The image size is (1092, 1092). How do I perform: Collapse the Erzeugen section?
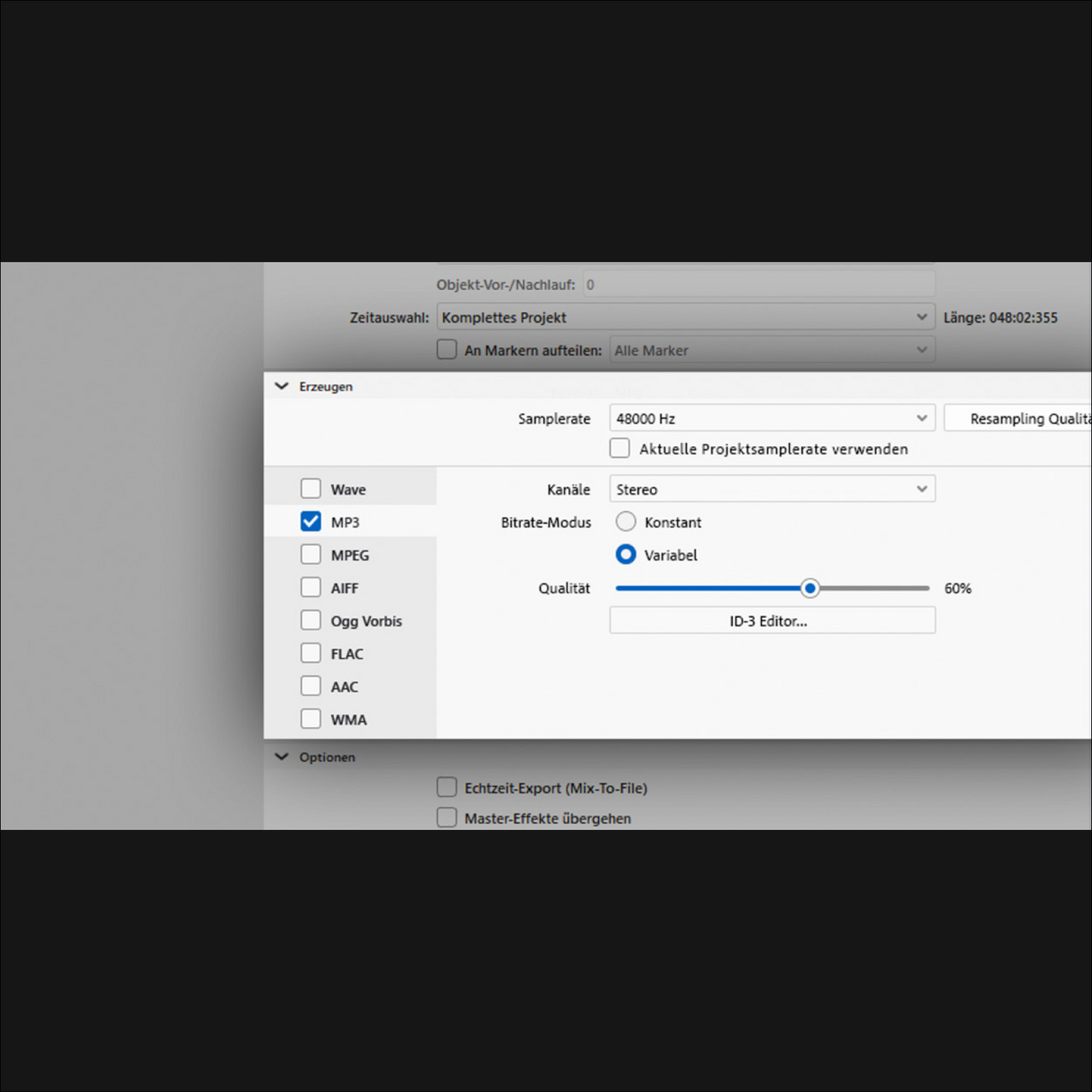[282, 386]
